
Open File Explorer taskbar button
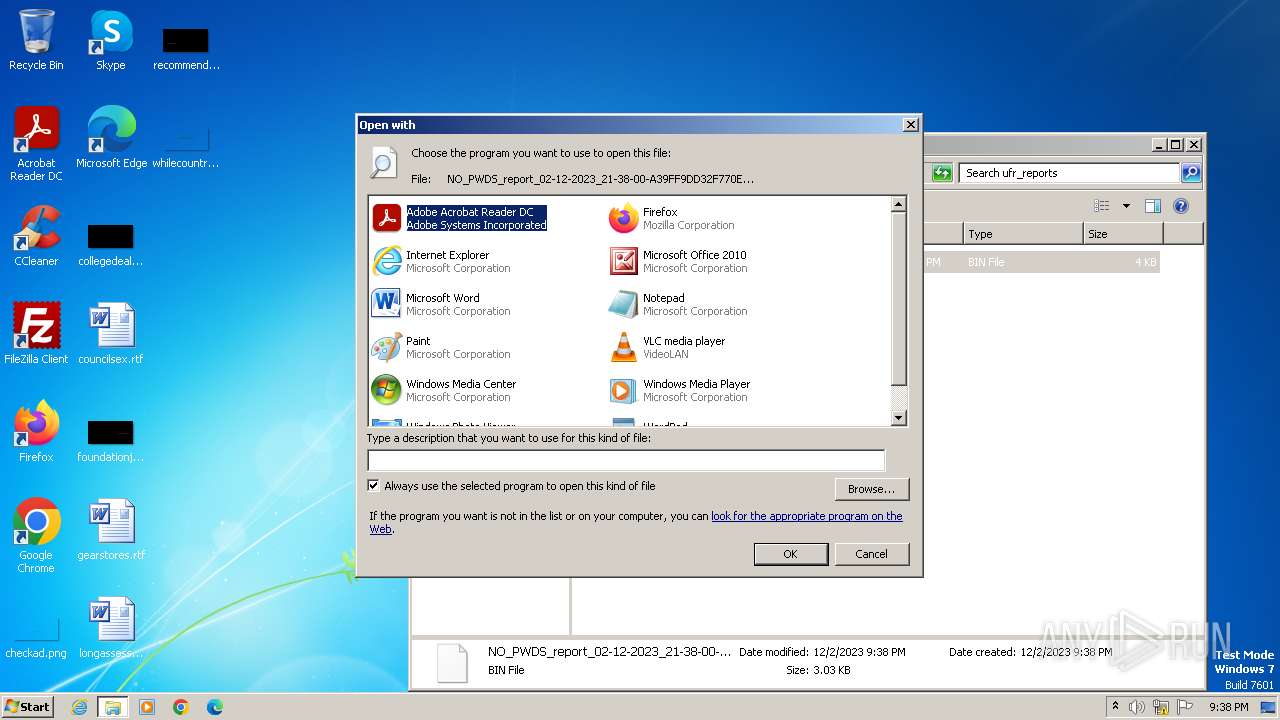112,707
